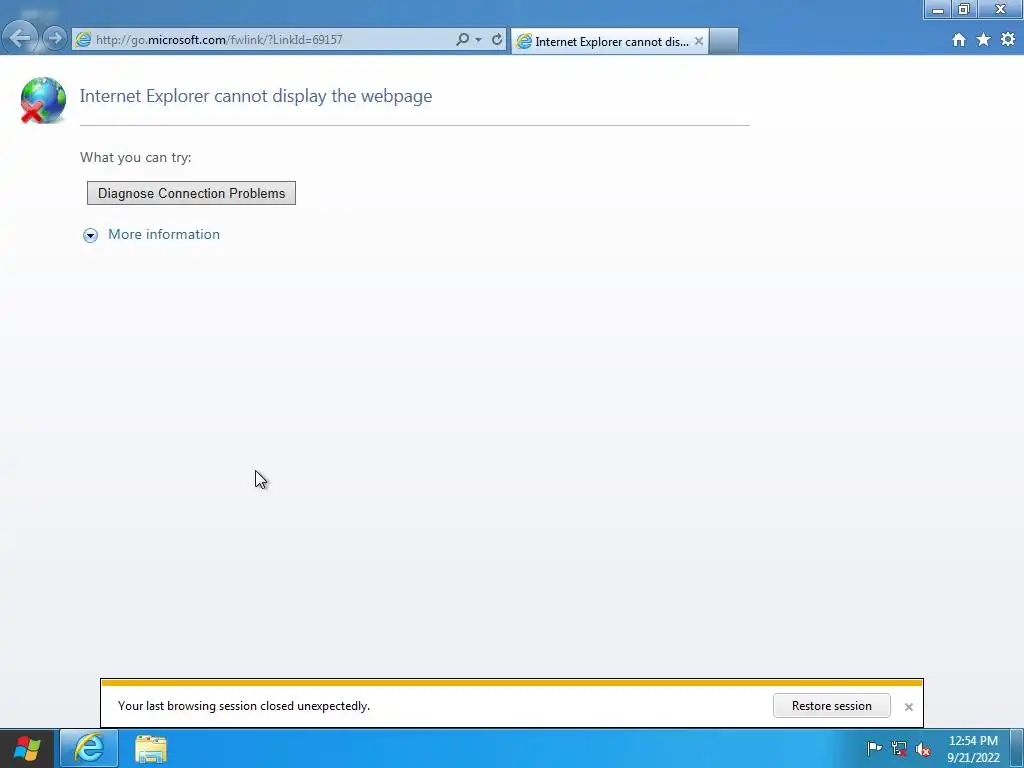Click Restore session button

[831, 706]
